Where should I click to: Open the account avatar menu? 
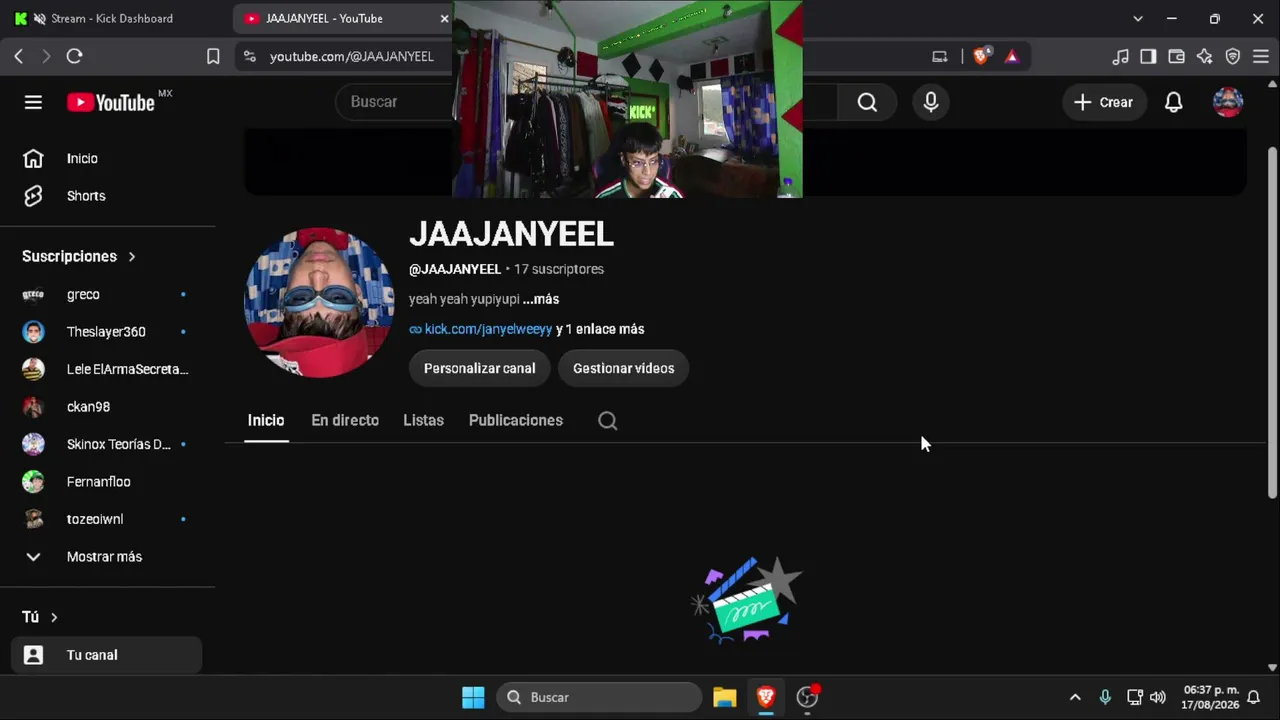coord(1228,102)
